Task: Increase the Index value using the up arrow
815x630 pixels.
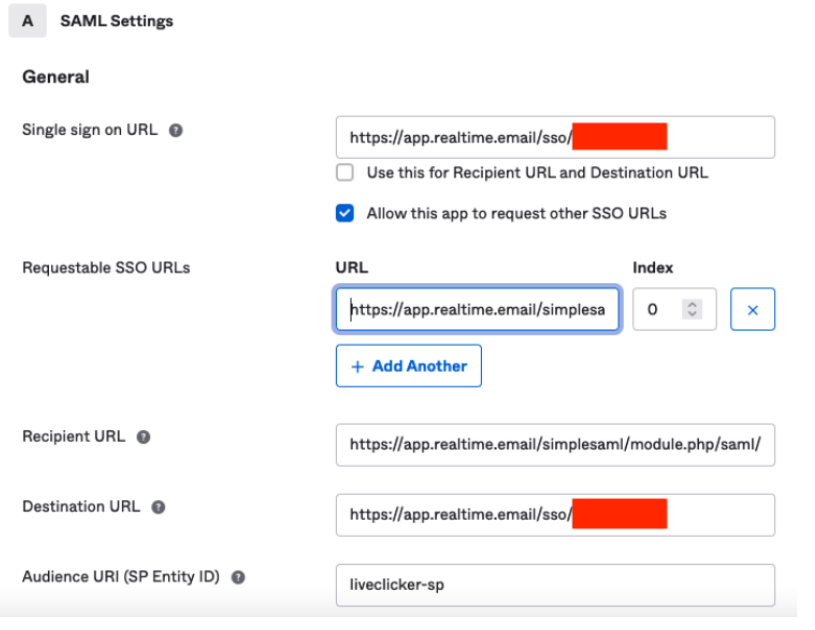Action: click(x=692, y=304)
